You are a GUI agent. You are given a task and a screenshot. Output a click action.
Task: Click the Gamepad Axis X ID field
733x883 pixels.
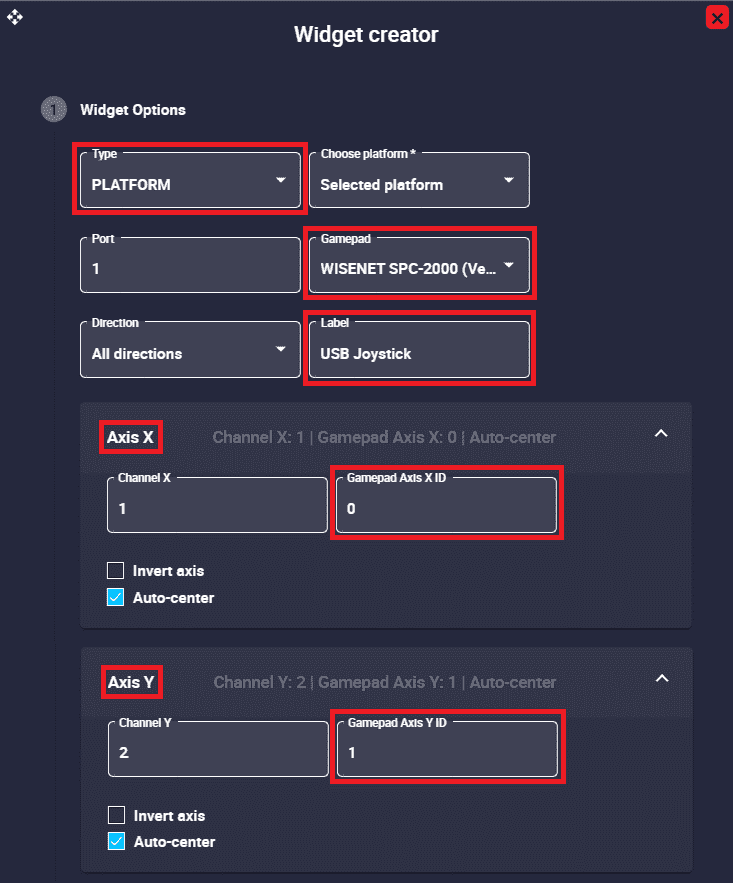coord(446,506)
